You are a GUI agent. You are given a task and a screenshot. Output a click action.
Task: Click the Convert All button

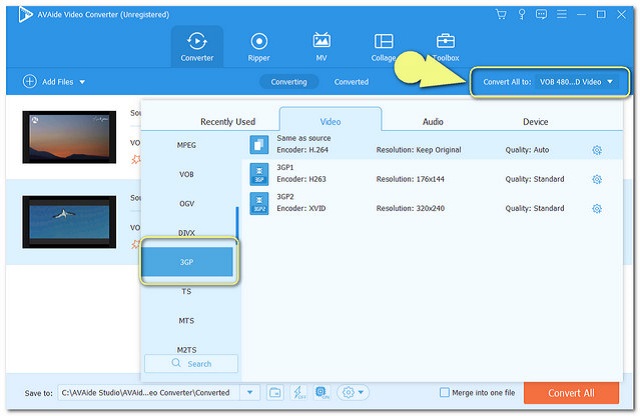[x=571, y=393]
